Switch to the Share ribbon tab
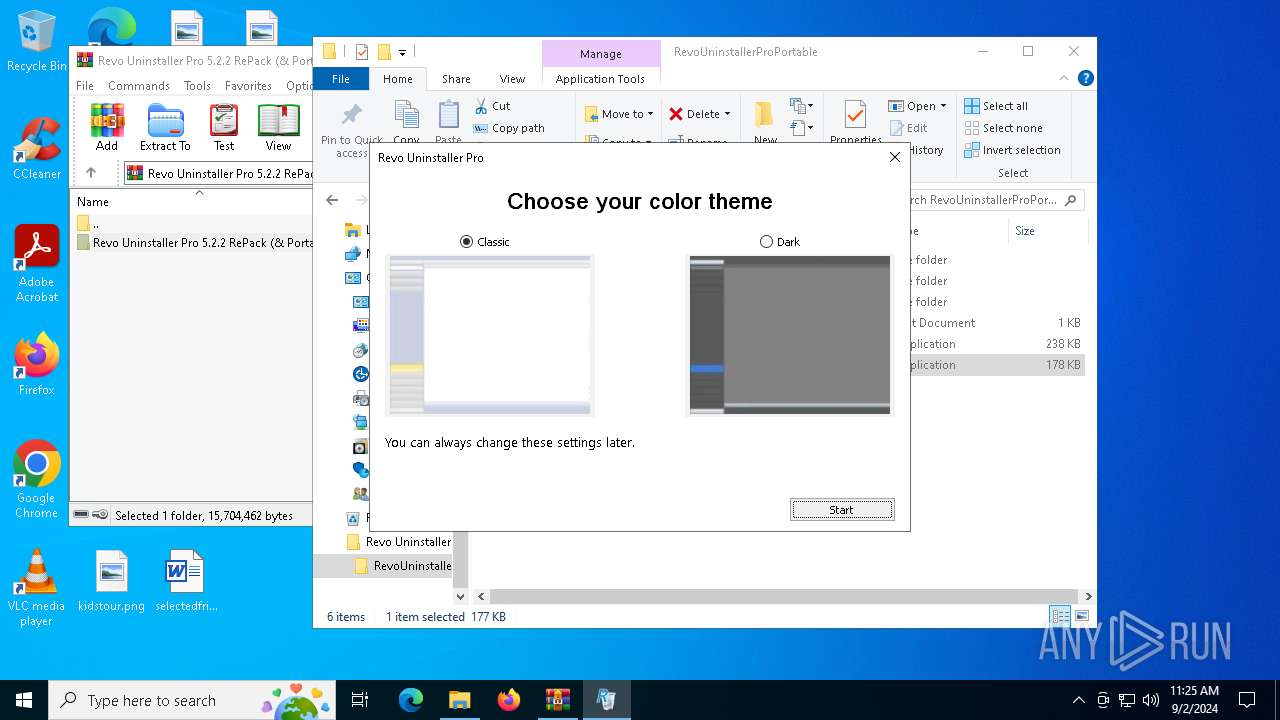This screenshot has height=720, width=1280. tap(456, 79)
